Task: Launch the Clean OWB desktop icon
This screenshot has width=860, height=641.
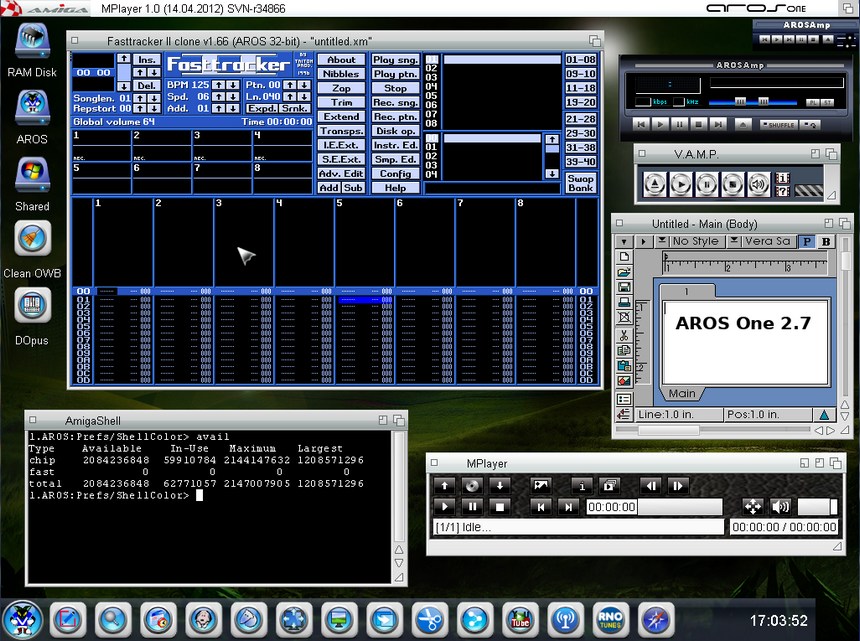Action: [x=32, y=238]
